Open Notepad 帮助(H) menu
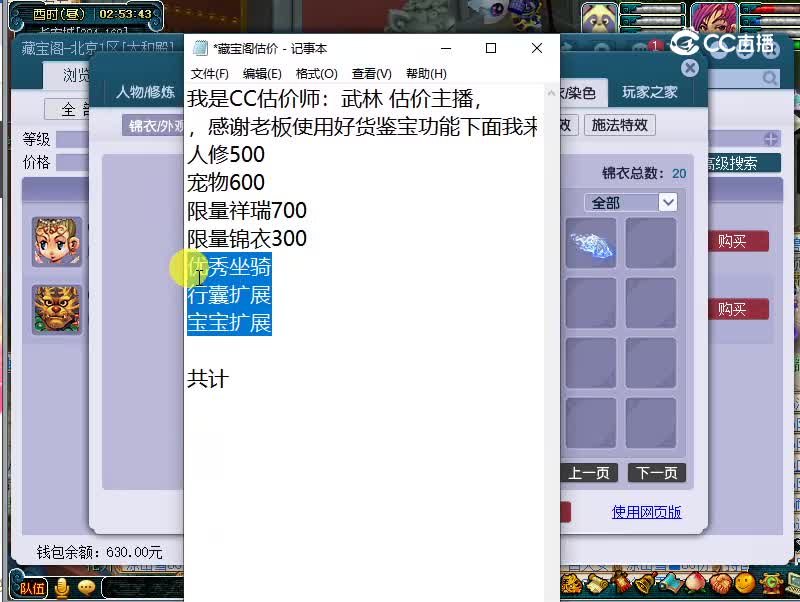 (x=426, y=74)
